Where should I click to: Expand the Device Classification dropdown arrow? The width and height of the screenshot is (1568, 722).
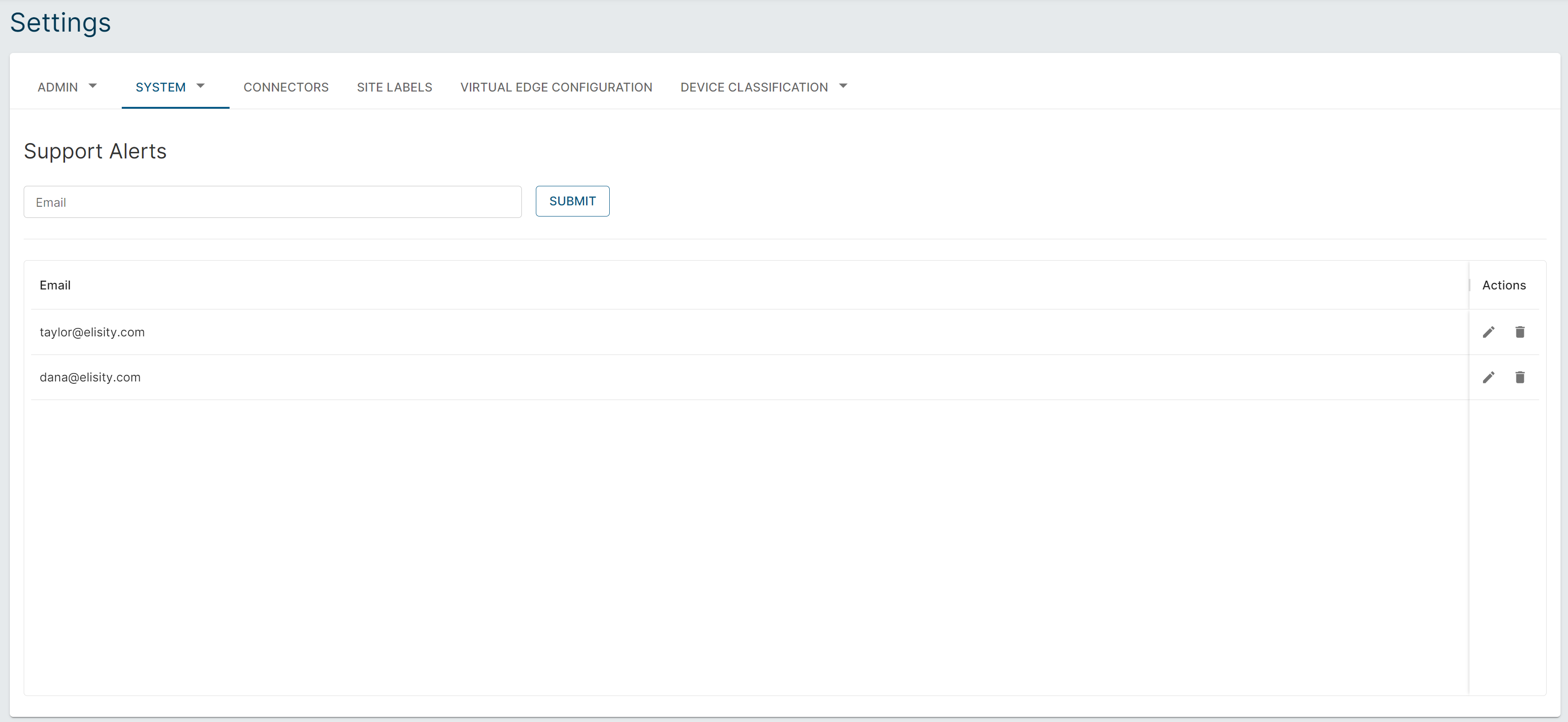point(843,86)
